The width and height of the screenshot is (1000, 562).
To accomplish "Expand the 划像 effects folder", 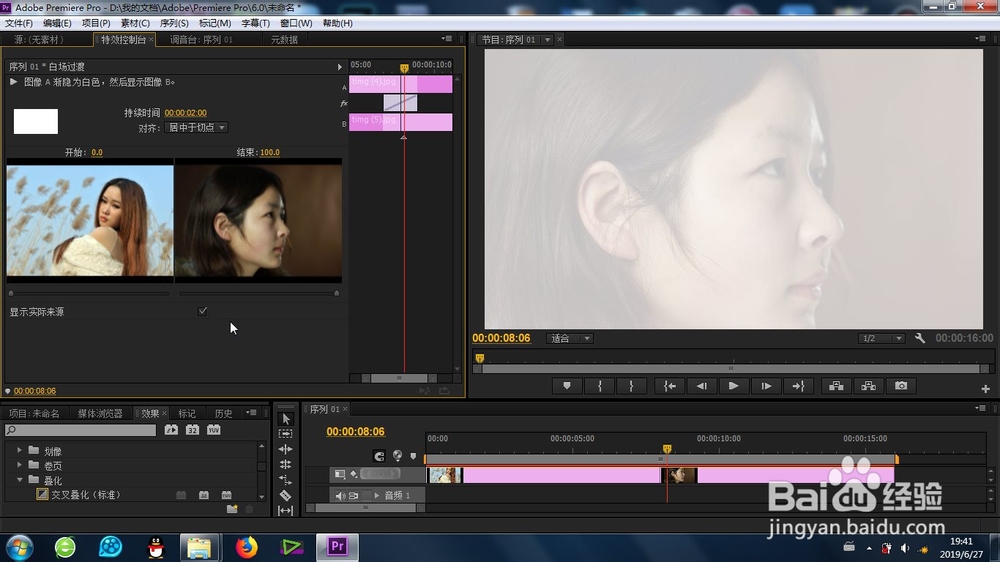I will [19, 450].
